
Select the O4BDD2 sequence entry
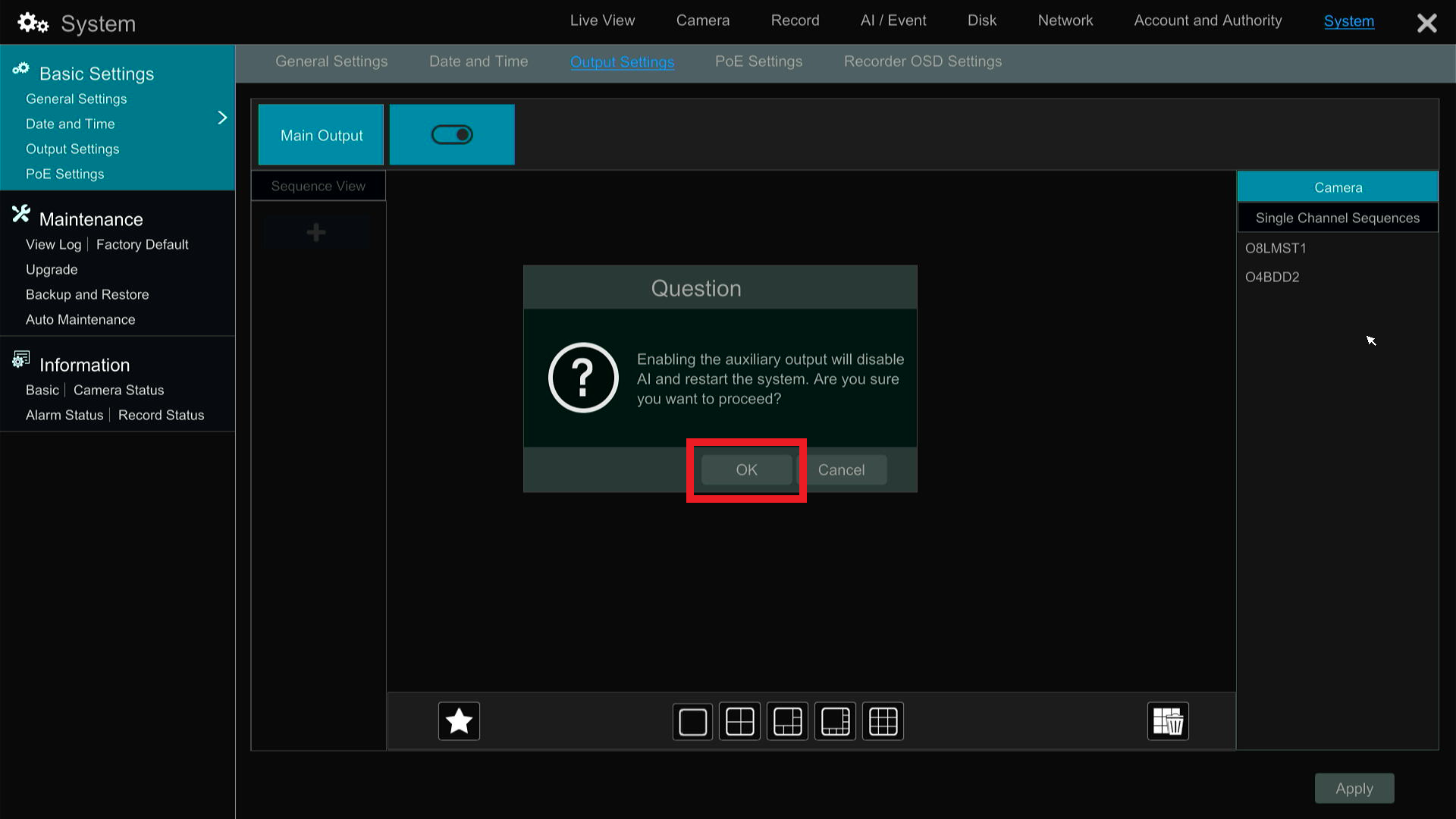point(1272,277)
